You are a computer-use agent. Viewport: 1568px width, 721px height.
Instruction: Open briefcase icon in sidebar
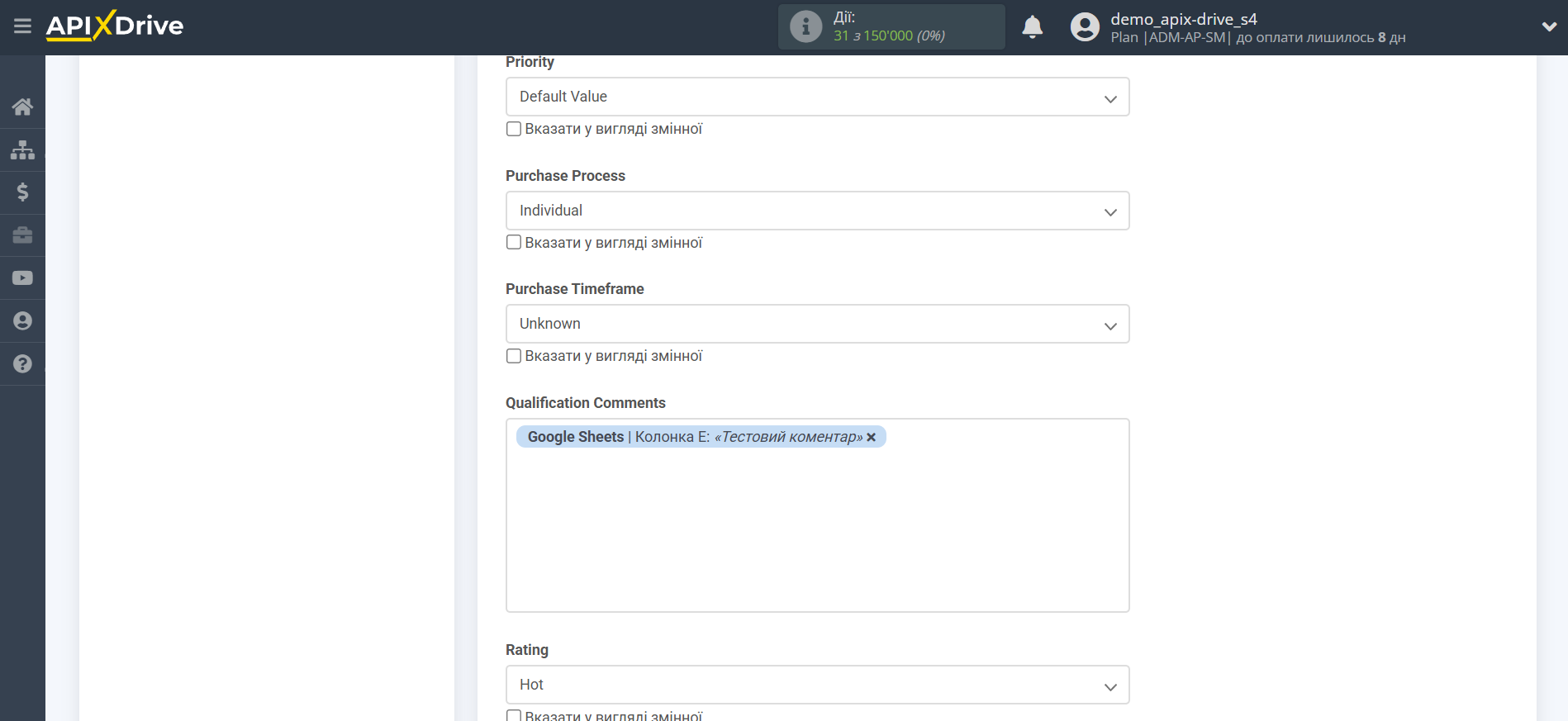click(x=22, y=235)
